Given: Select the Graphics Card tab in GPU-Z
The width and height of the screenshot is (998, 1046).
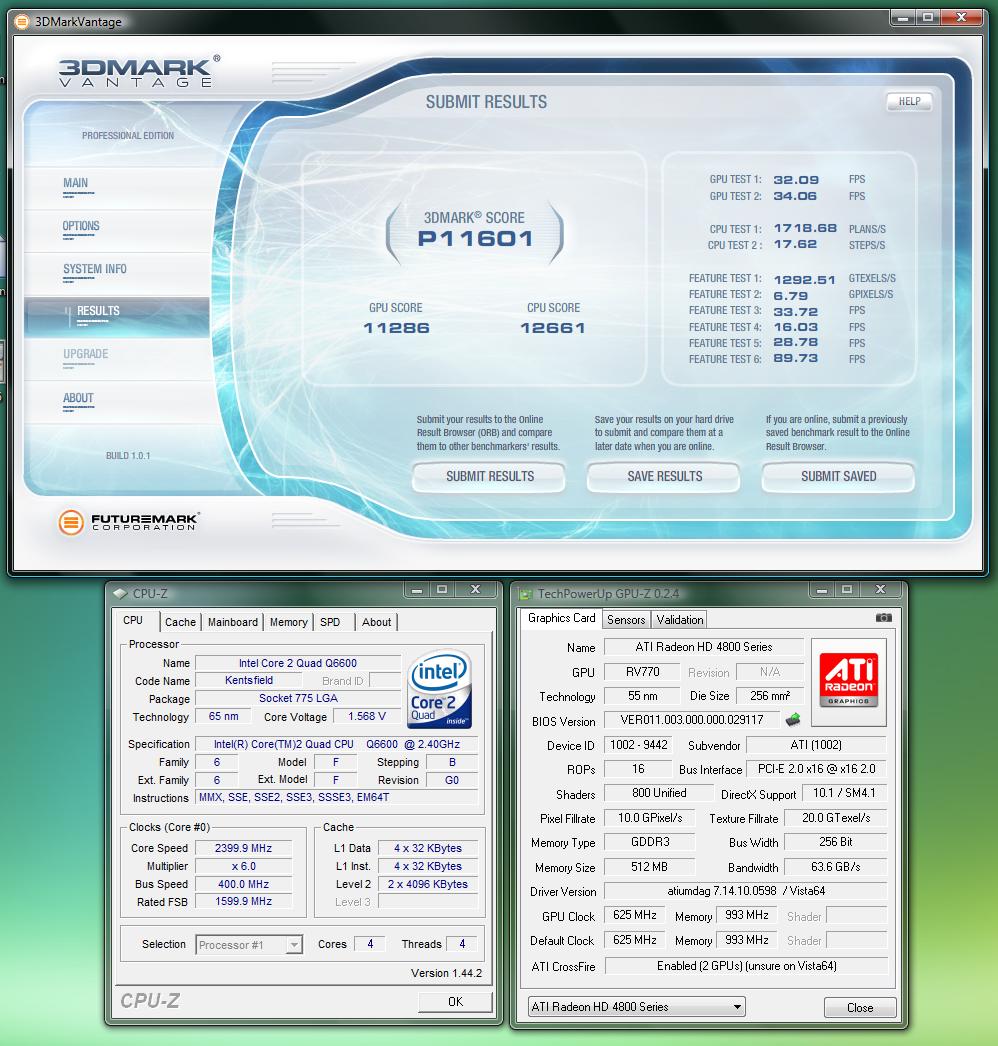Looking at the screenshot, I should (x=561, y=618).
